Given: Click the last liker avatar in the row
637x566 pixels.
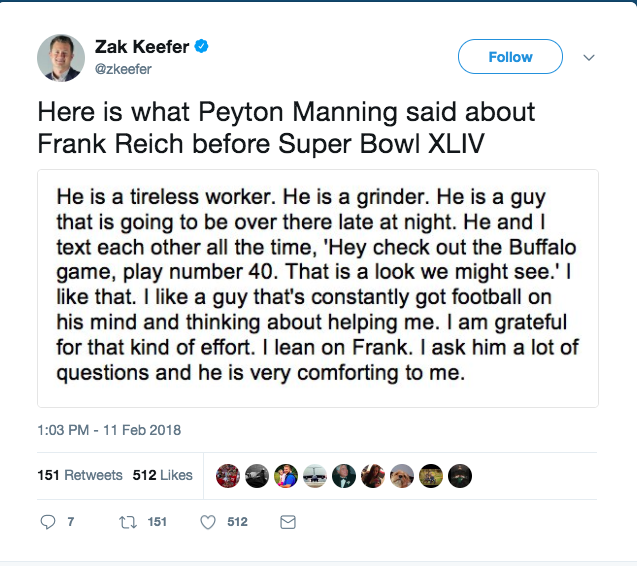Looking at the screenshot, I should pyautogui.click(x=460, y=476).
